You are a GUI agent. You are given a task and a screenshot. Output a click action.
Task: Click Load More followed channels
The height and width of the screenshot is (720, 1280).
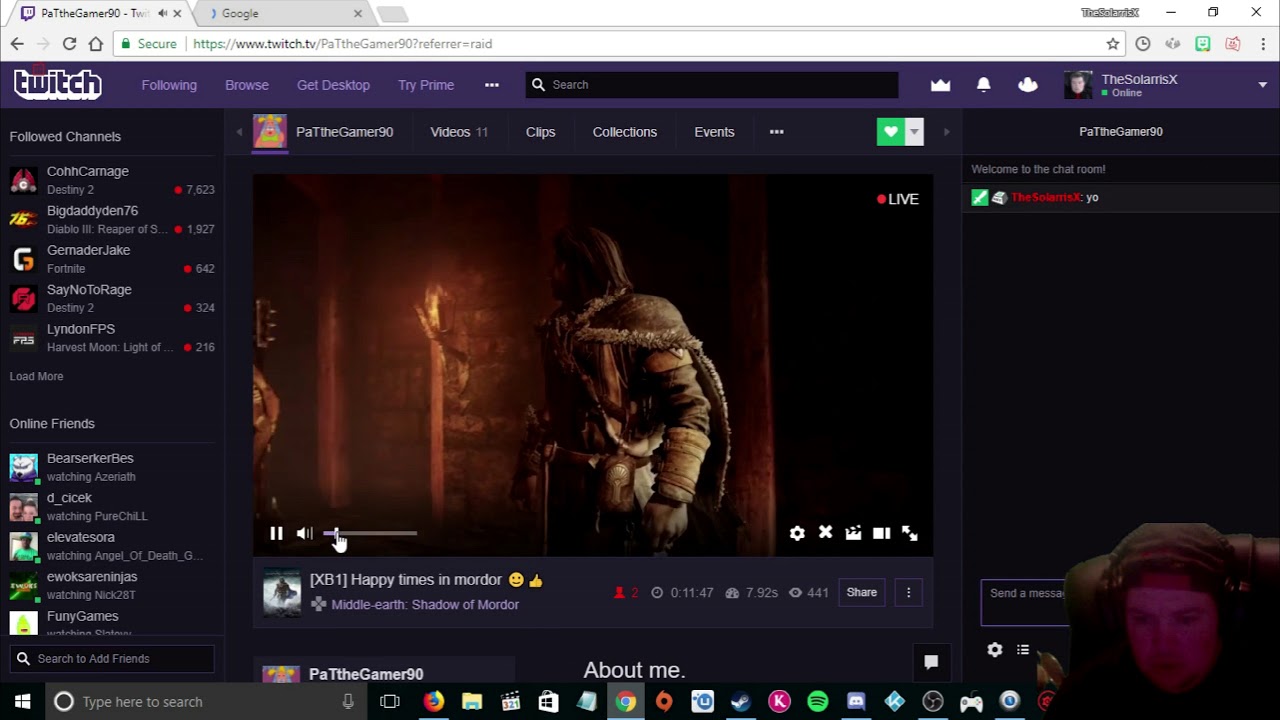point(36,376)
